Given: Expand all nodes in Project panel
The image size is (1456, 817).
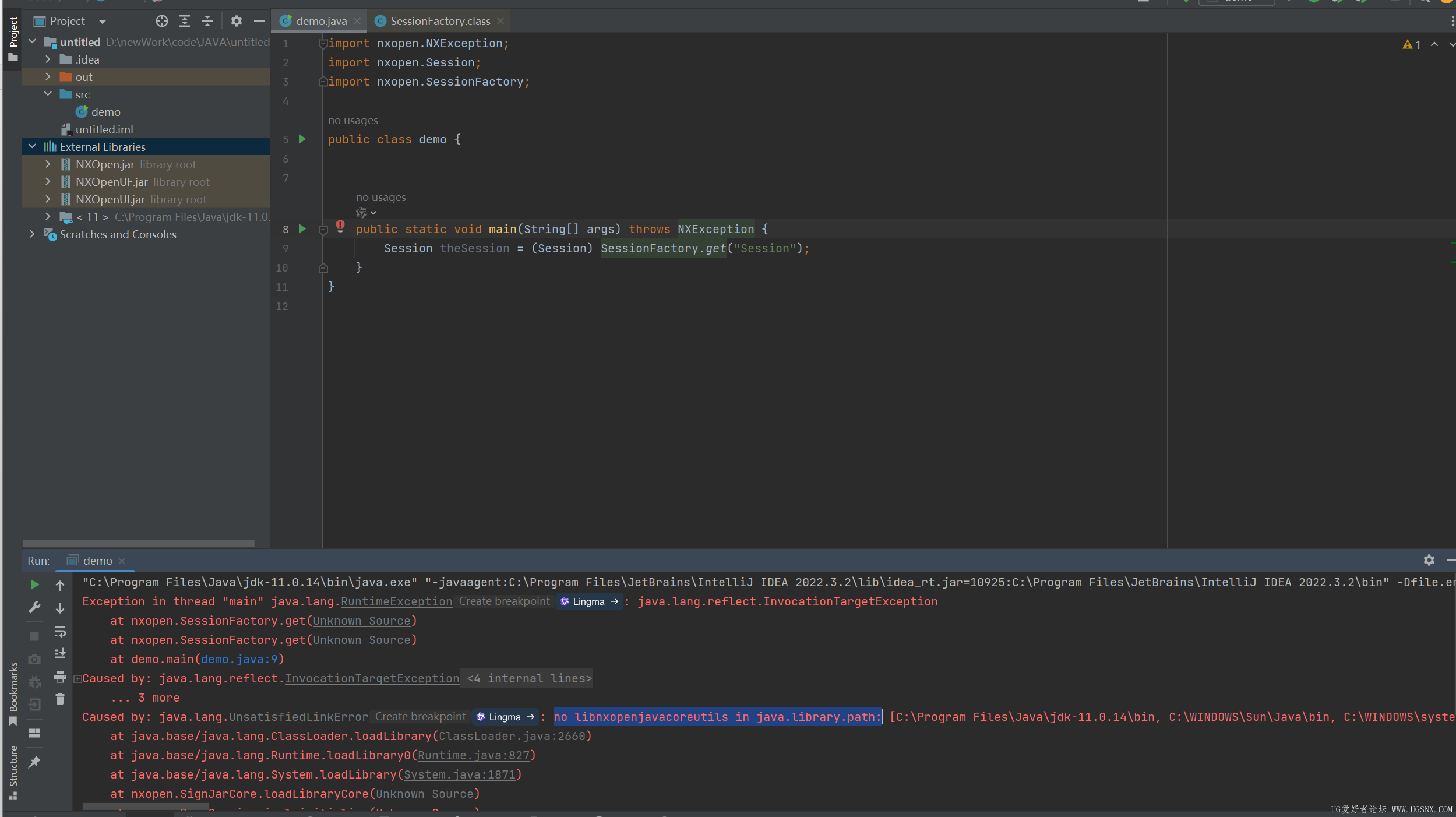Looking at the screenshot, I should click(x=185, y=22).
